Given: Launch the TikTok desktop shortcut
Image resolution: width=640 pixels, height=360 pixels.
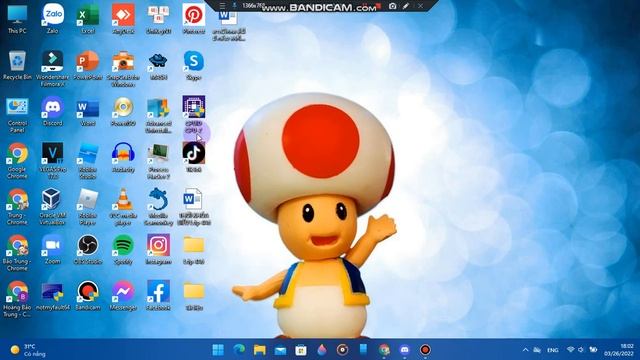Looking at the screenshot, I should point(194,158).
